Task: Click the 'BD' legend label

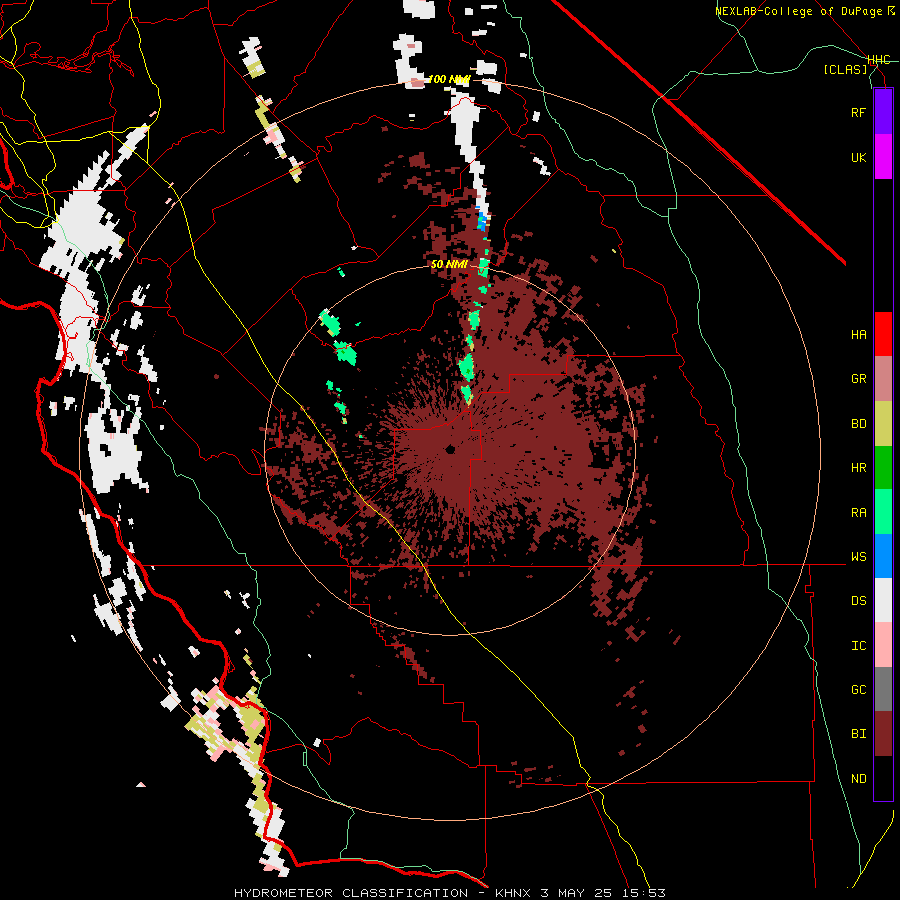Action: 858,424
